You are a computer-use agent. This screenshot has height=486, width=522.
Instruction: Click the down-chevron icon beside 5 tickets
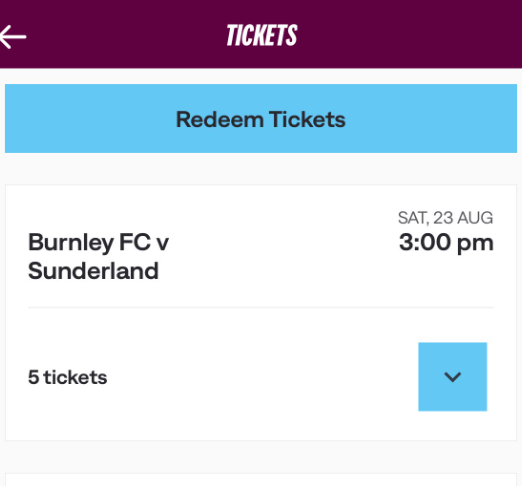pyautogui.click(x=453, y=377)
